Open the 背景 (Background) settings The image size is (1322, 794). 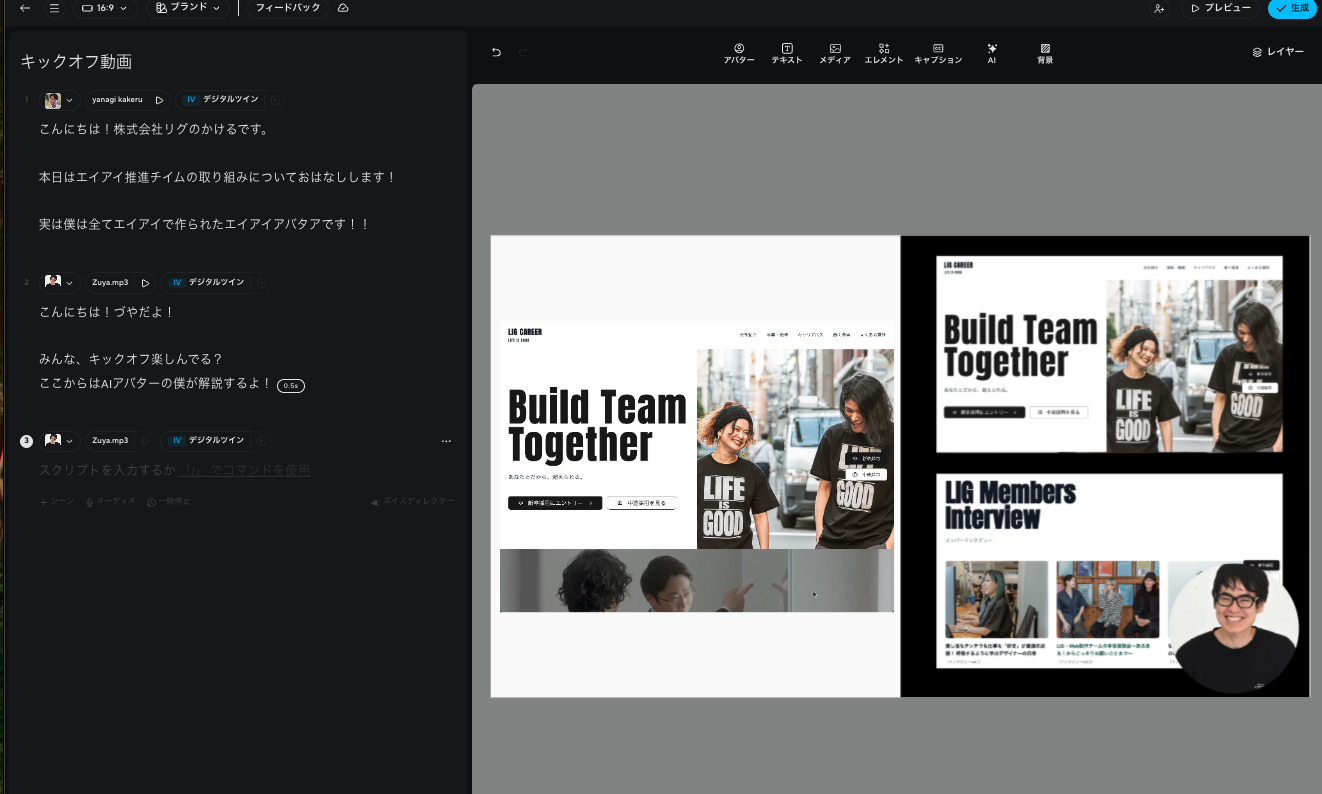pyautogui.click(x=1045, y=53)
